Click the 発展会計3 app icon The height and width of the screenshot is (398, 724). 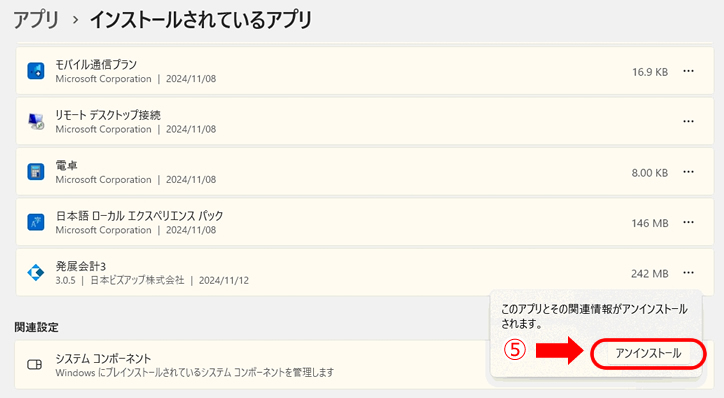(36, 272)
